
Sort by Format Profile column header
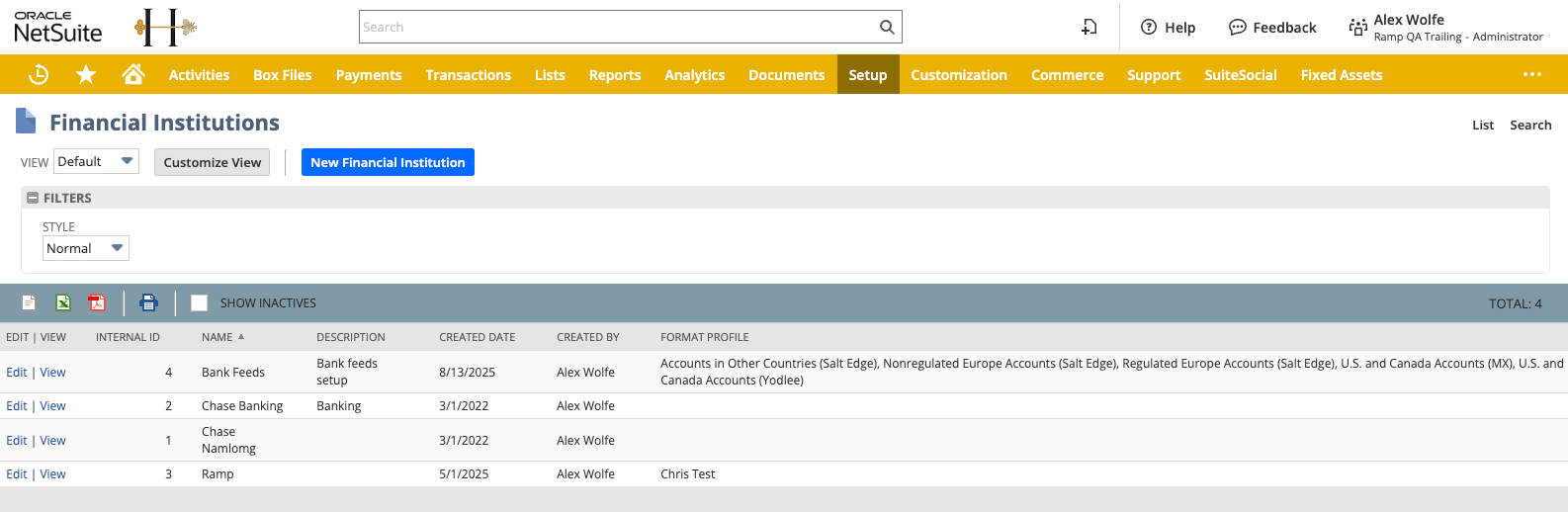click(705, 337)
